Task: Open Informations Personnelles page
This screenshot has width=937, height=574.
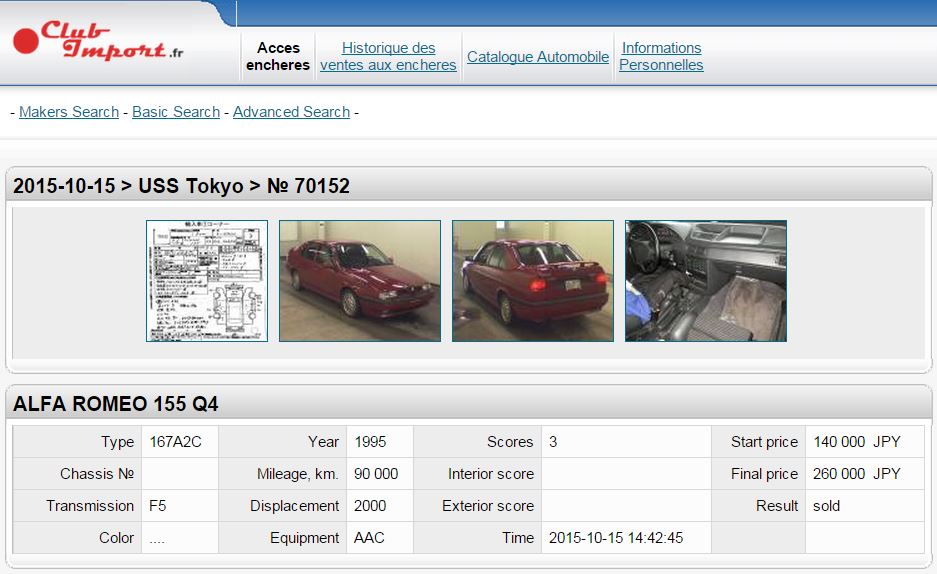Action: click(661, 56)
